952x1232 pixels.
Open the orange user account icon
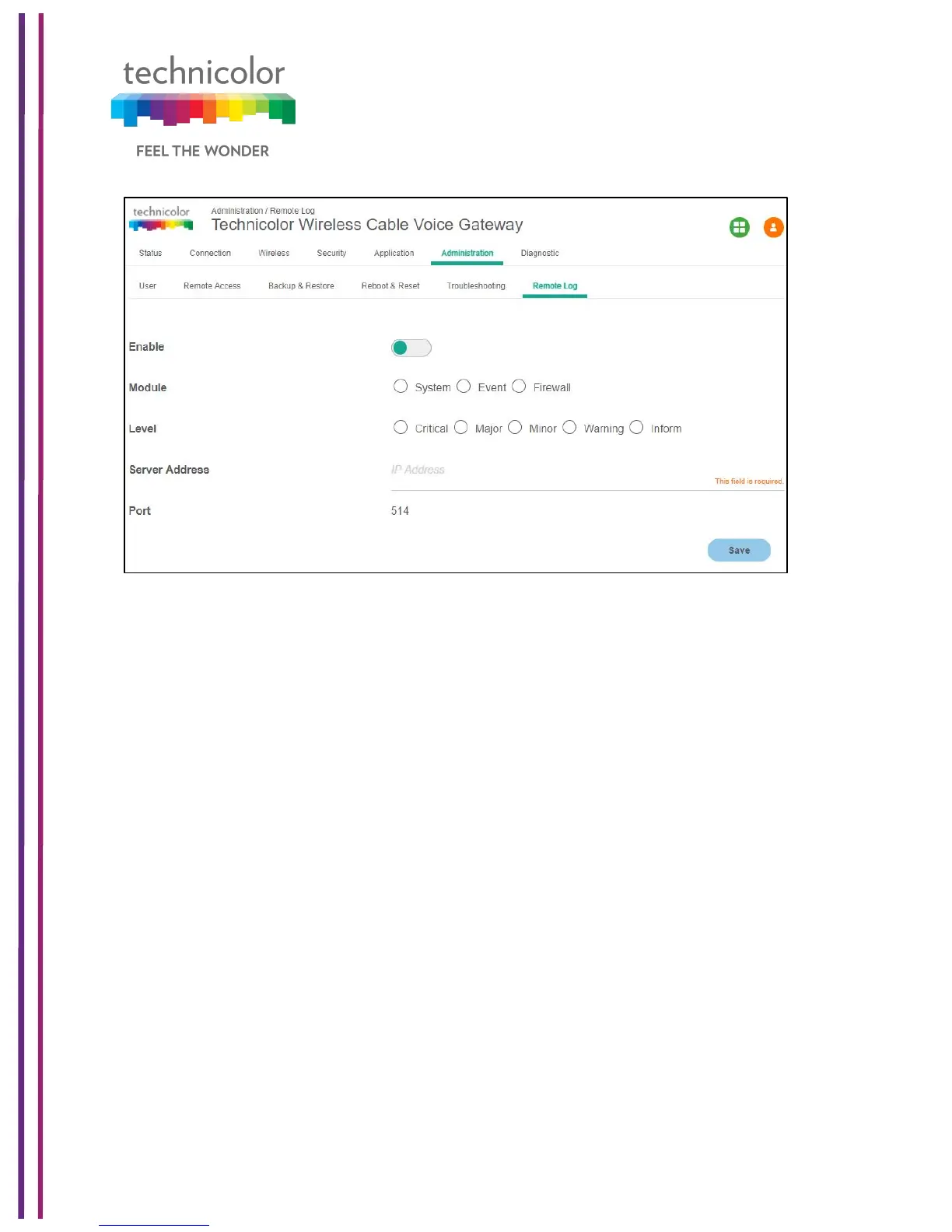(x=773, y=227)
